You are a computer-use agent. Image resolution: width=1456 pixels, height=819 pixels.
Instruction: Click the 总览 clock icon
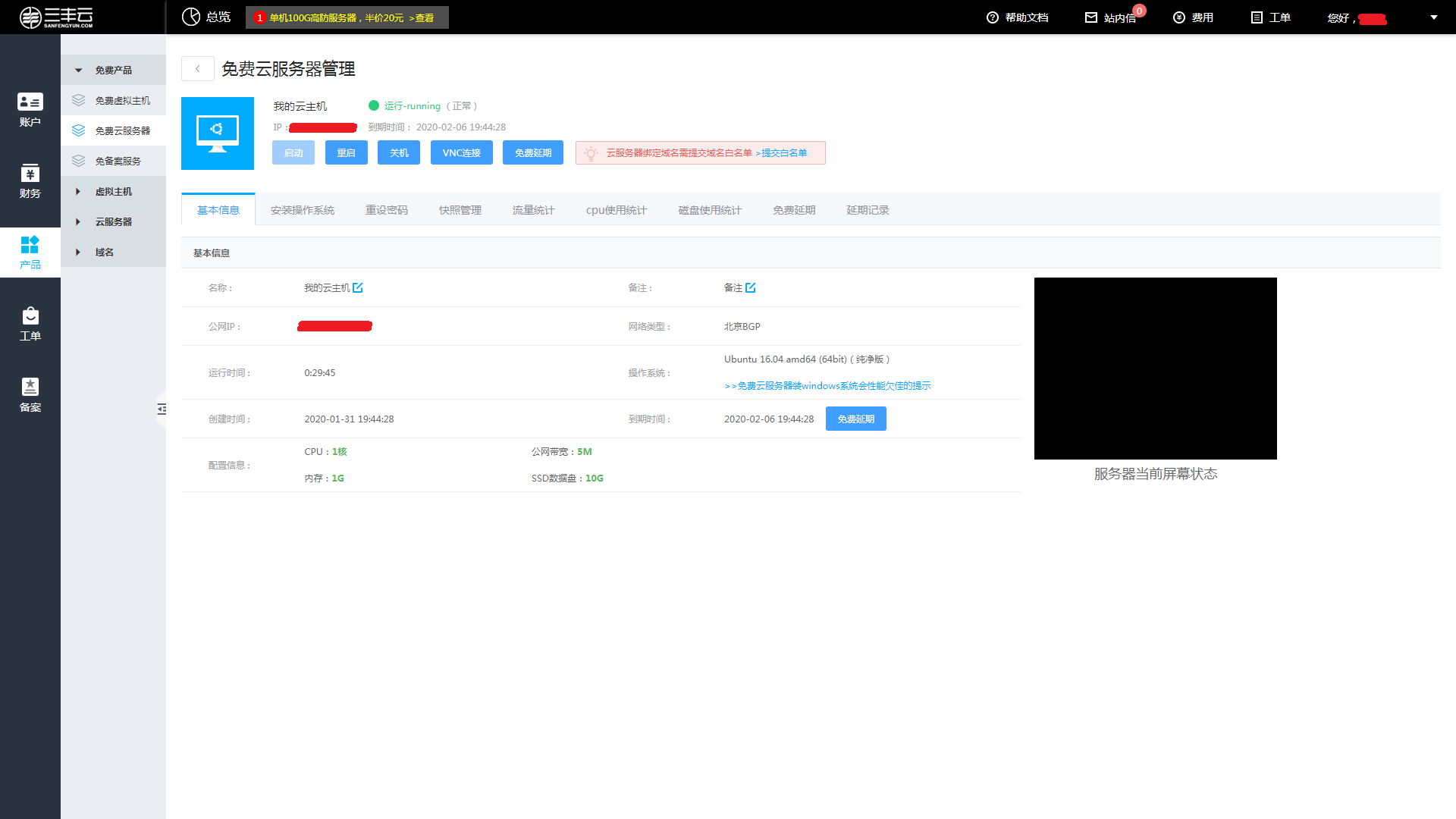pos(192,16)
